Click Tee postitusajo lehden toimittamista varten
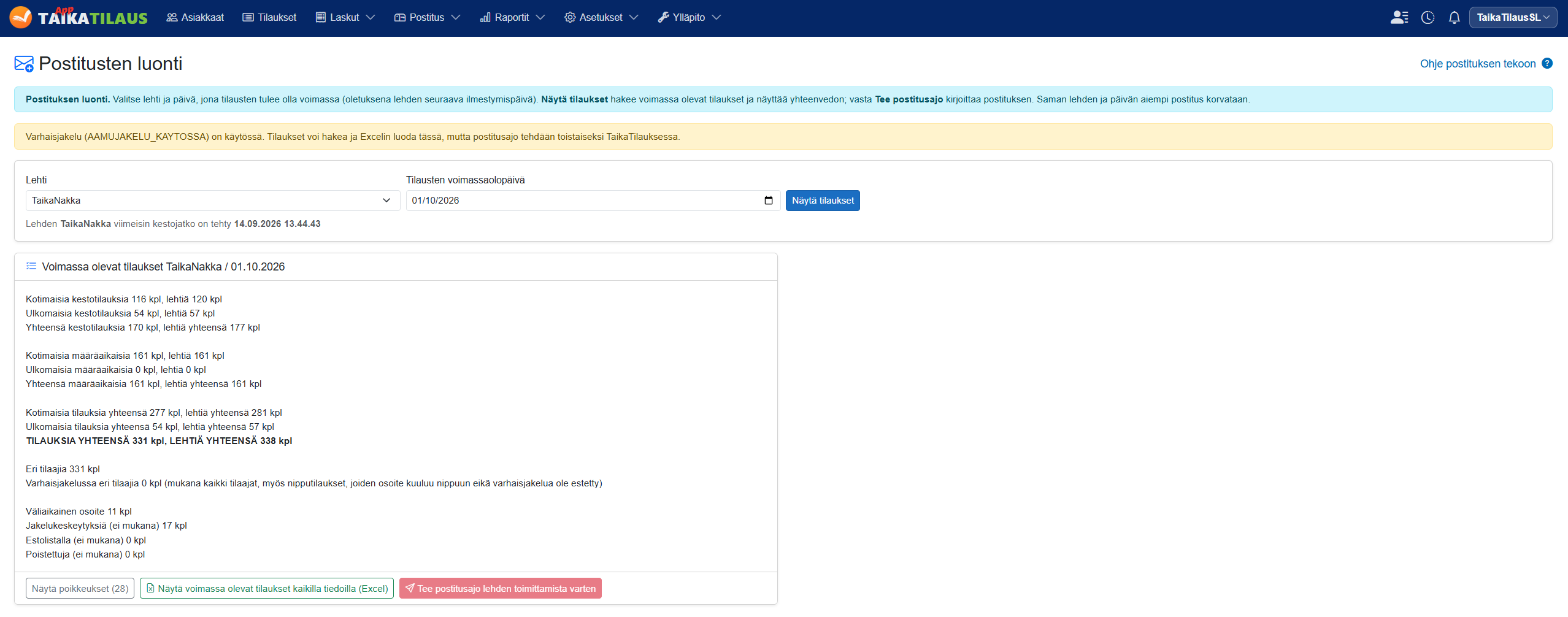This screenshot has height=617, width=1568. coord(501,588)
